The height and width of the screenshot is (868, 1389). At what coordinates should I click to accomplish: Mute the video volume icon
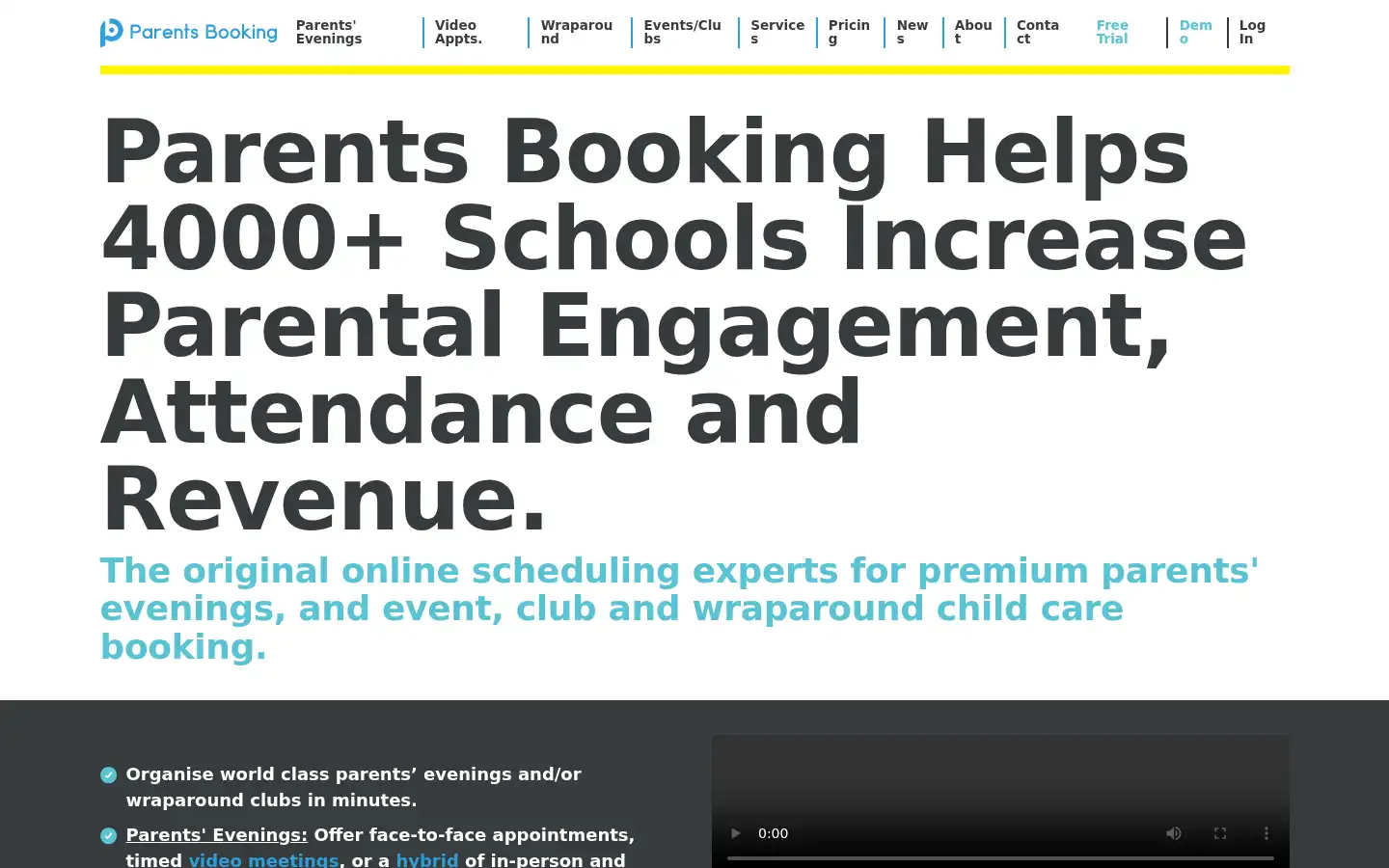tap(1174, 833)
